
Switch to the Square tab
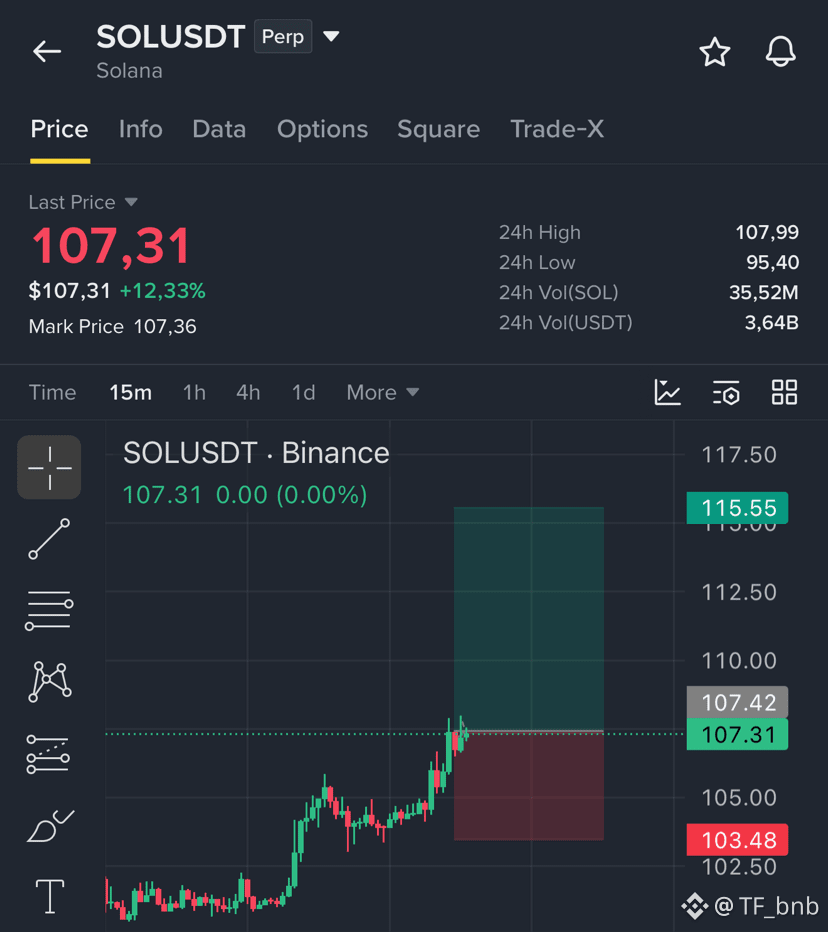coord(438,130)
